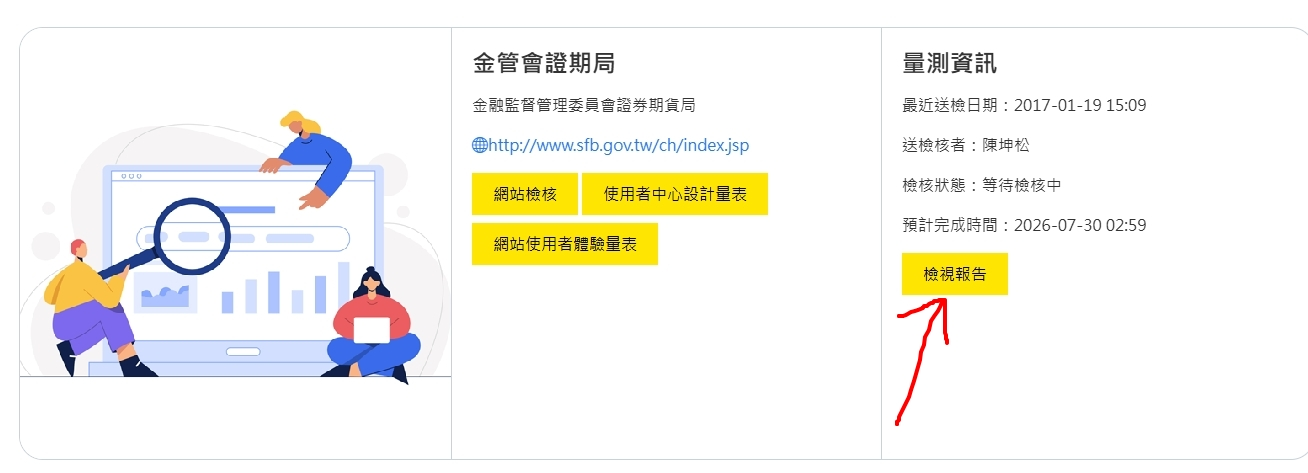
Task: Click the 最近送檢日期 date line
Action: pos(1025,105)
